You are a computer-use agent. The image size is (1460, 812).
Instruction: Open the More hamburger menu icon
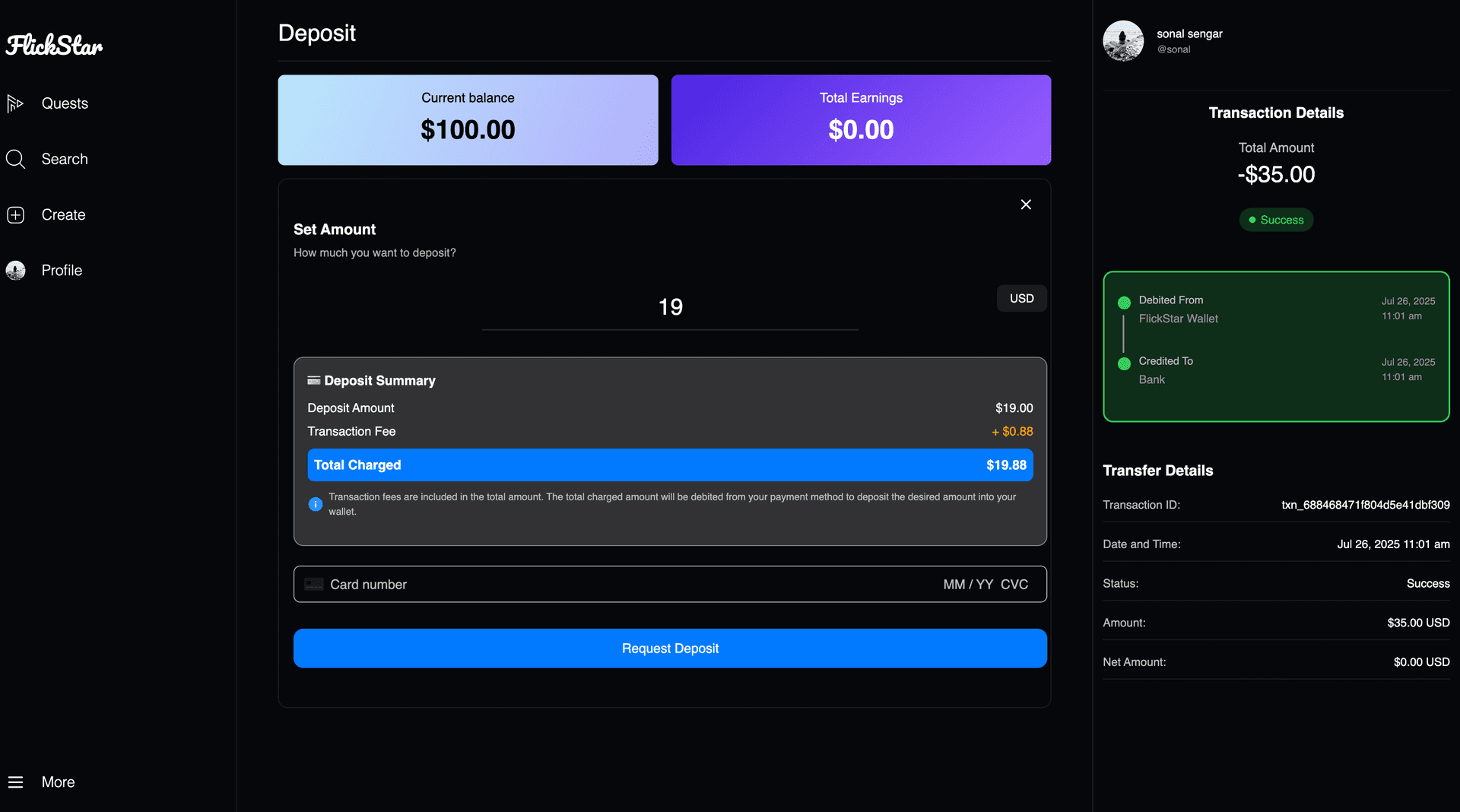point(15,782)
